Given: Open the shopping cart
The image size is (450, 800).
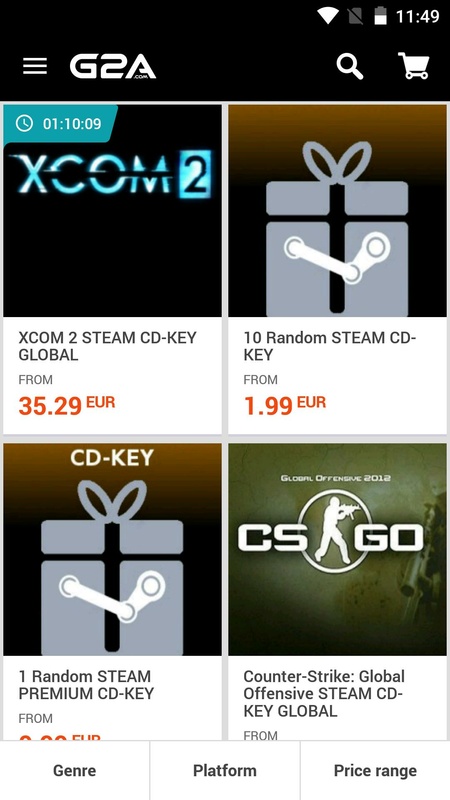Looking at the screenshot, I should [x=413, y=66].
